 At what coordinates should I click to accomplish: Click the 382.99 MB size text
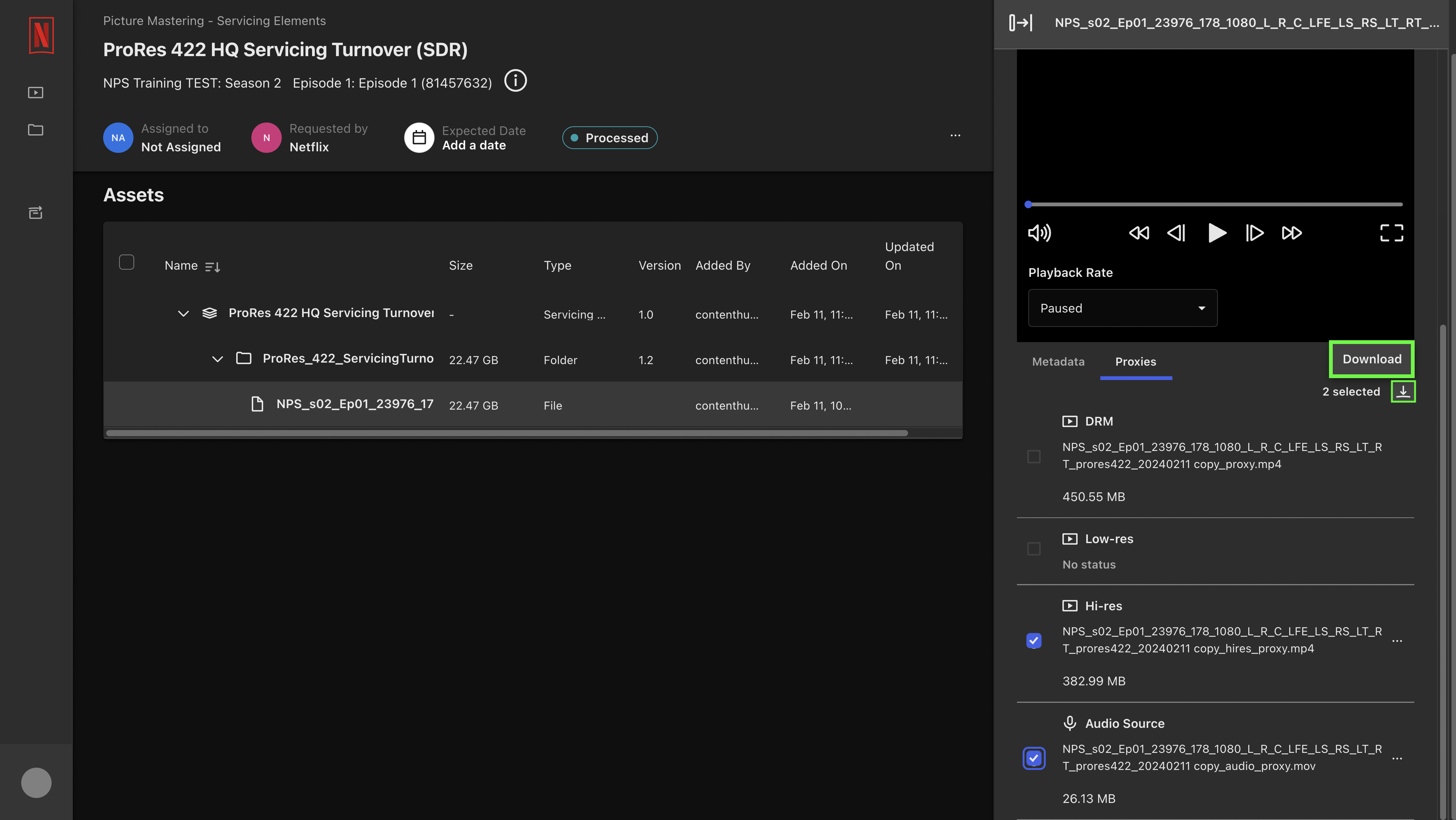click(x=1094, y=681)
